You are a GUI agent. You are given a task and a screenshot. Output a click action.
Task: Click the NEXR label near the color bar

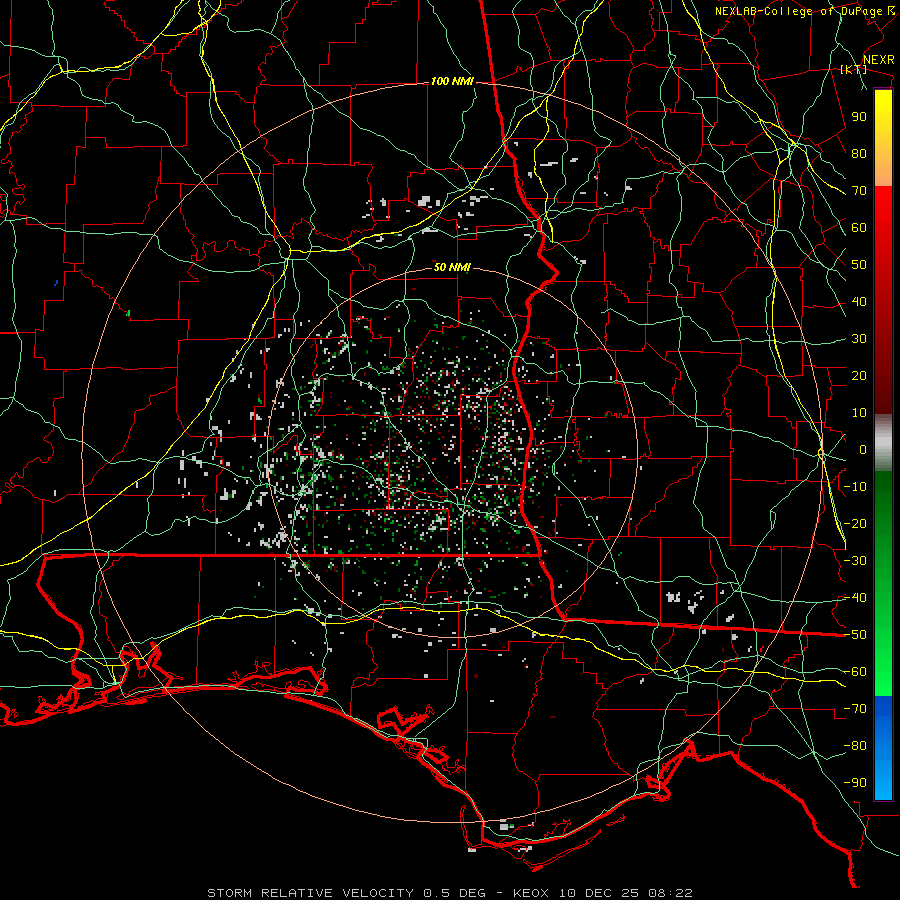pyautogui.click(x=878, y=60)
